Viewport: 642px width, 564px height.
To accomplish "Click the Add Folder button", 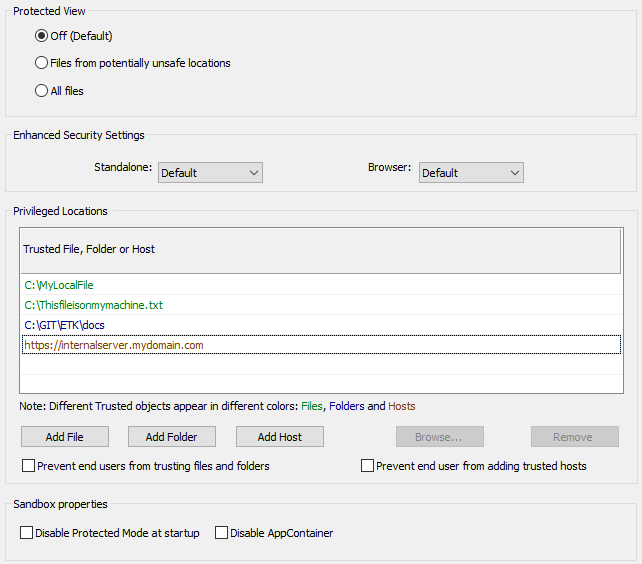I will [171, 437].
